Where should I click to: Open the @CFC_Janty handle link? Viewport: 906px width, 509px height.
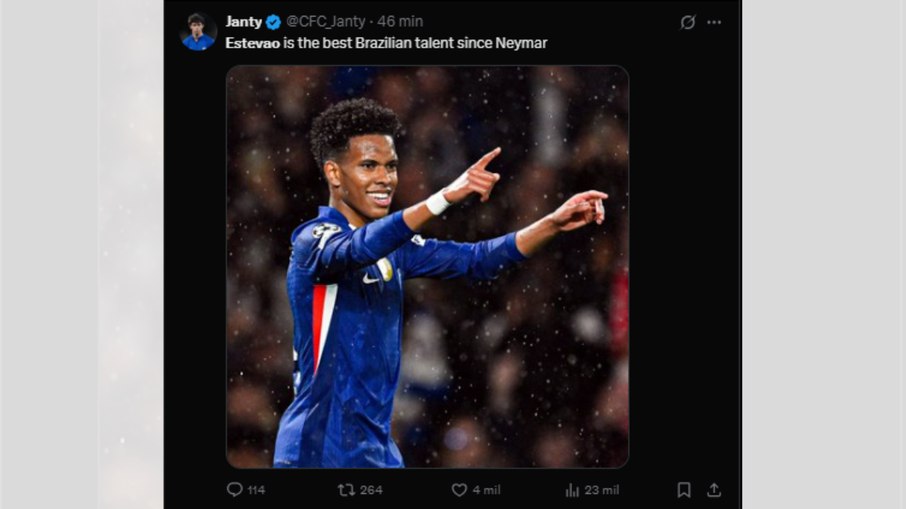click(328, 22)
